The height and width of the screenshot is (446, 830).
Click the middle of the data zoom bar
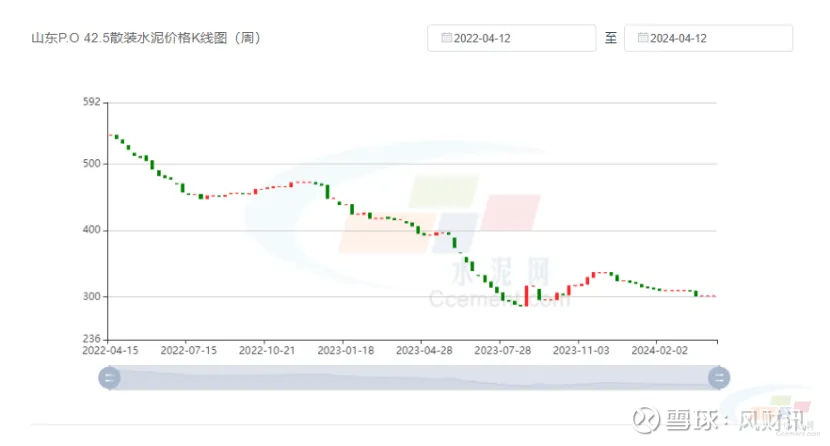[414, 378]
